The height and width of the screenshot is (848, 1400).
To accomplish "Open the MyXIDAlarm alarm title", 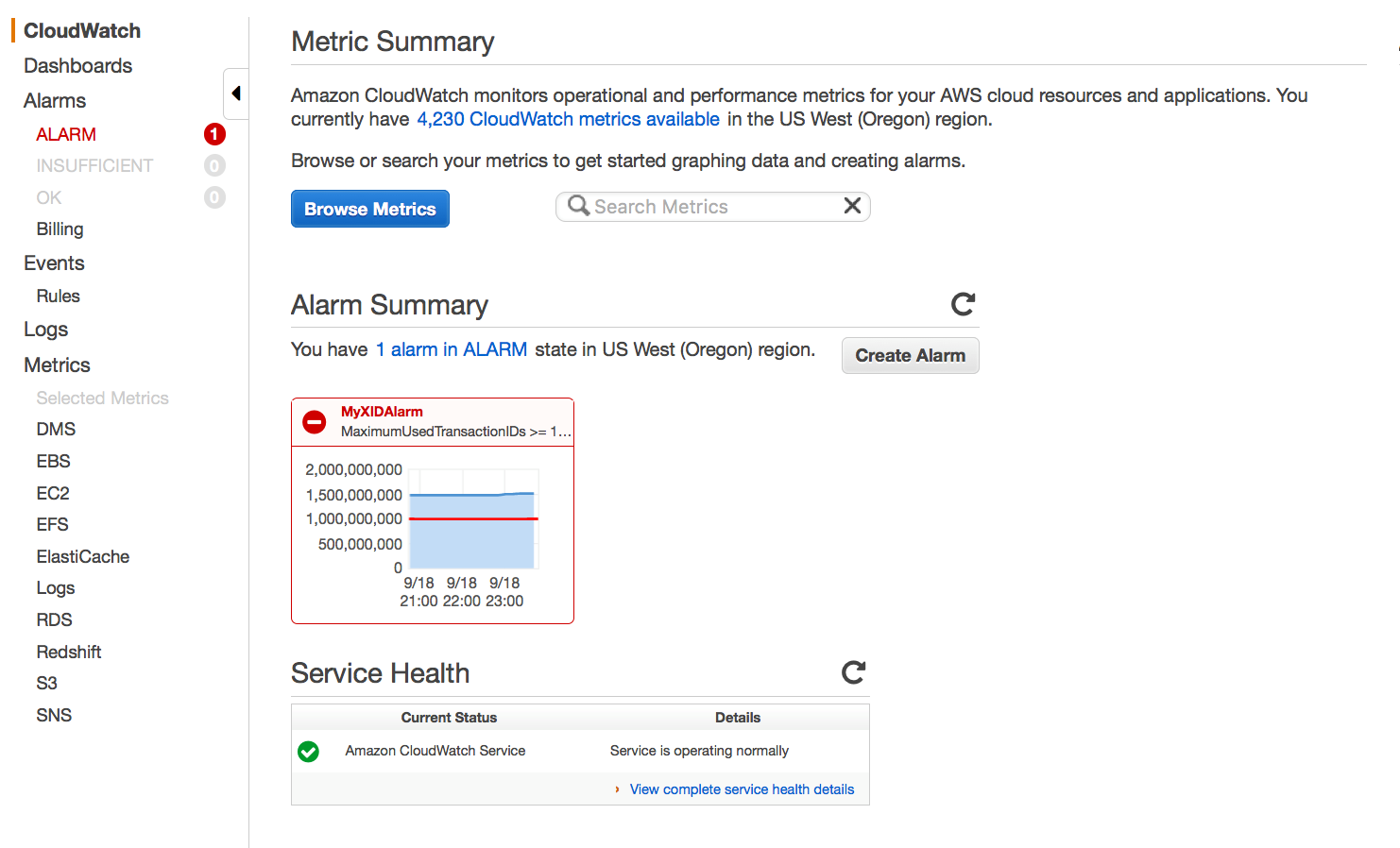I will (382, 412).
